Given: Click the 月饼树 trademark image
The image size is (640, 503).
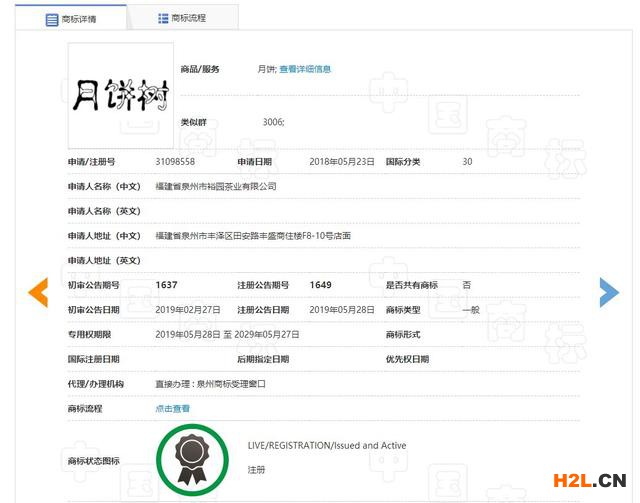Looking at the screenshot, I should tap(121, 95).
